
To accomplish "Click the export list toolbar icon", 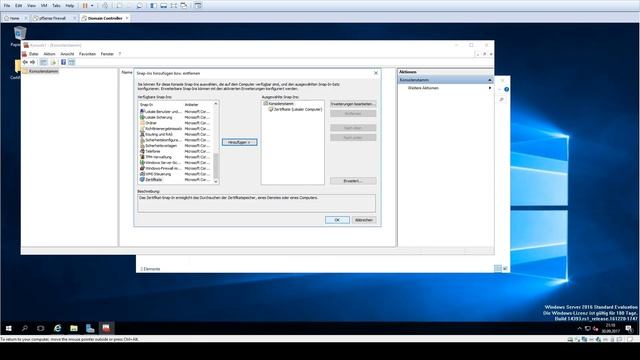I will pos(53,62).
